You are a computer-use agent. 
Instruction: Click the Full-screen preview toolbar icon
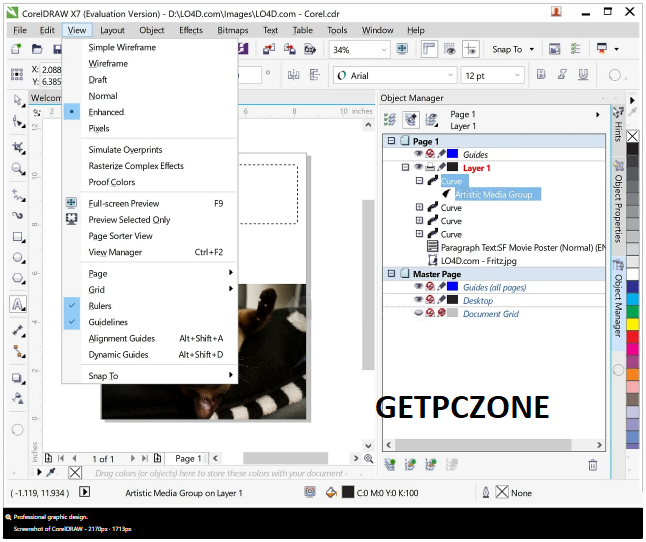tap(402, 49)
